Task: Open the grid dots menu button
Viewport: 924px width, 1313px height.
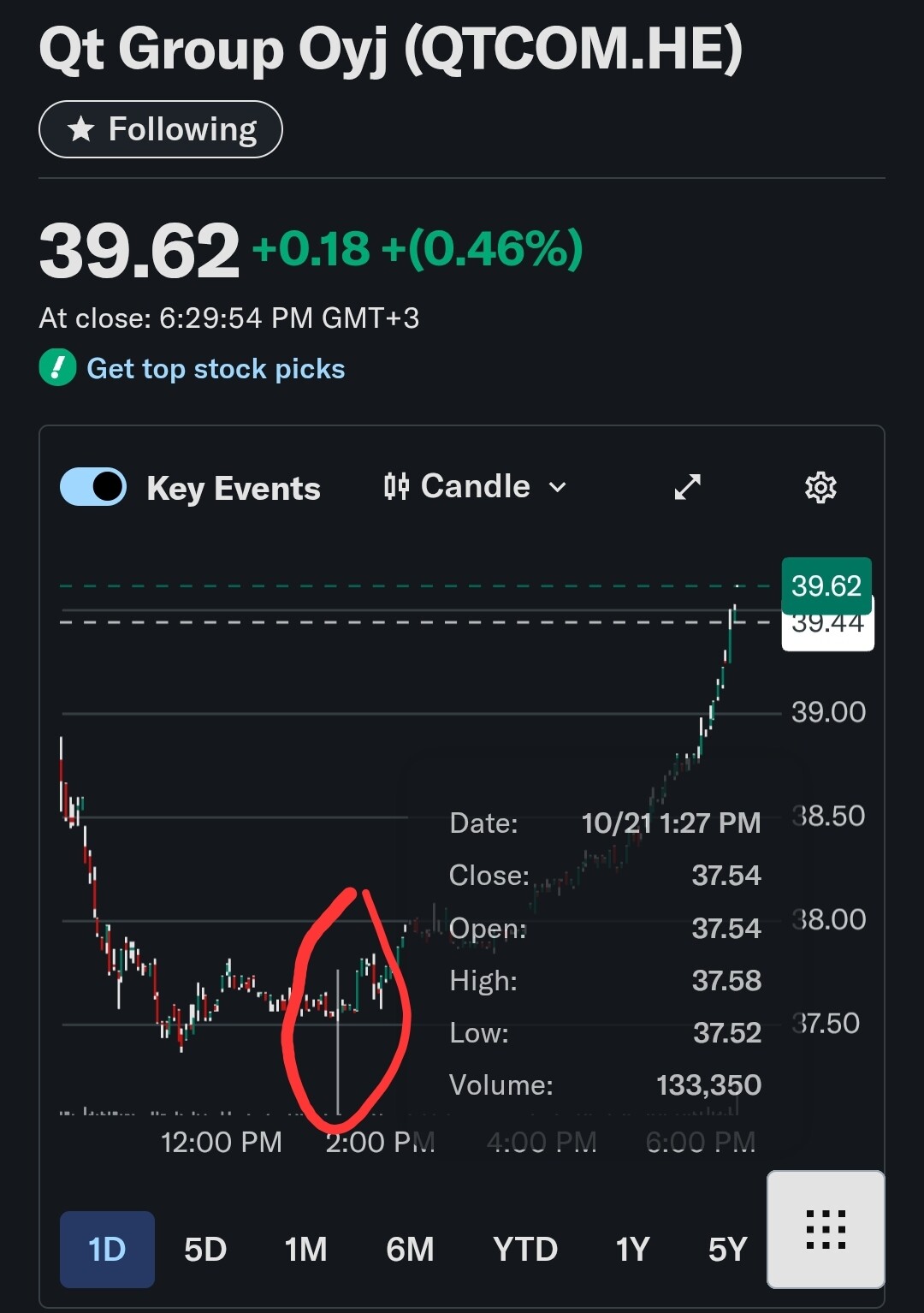Action: pyautogui.click(x=826, y=1229)
